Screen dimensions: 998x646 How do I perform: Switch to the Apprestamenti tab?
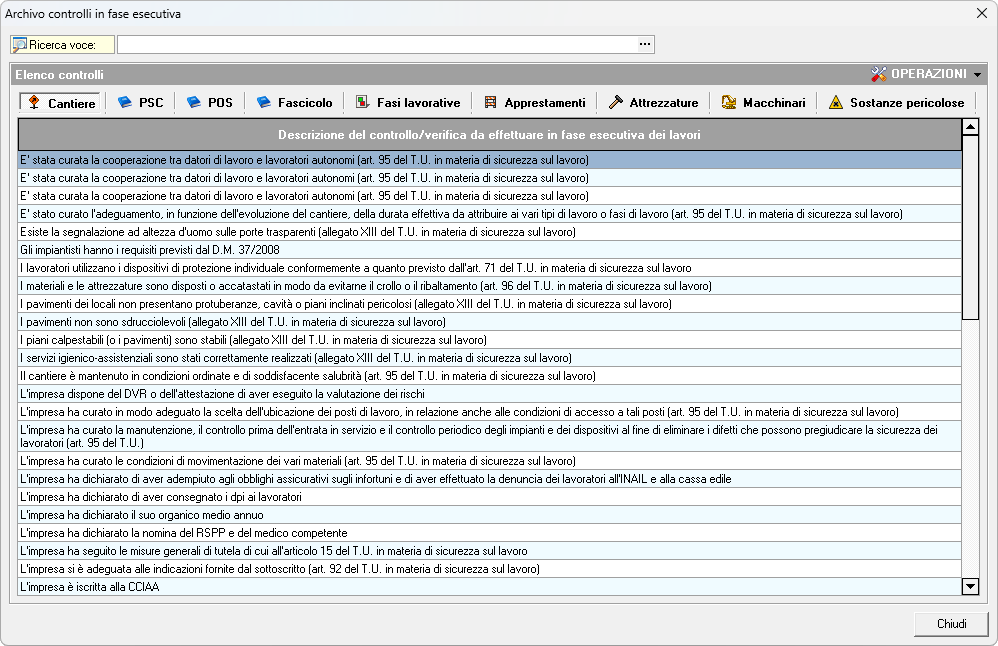coord(544,103)
